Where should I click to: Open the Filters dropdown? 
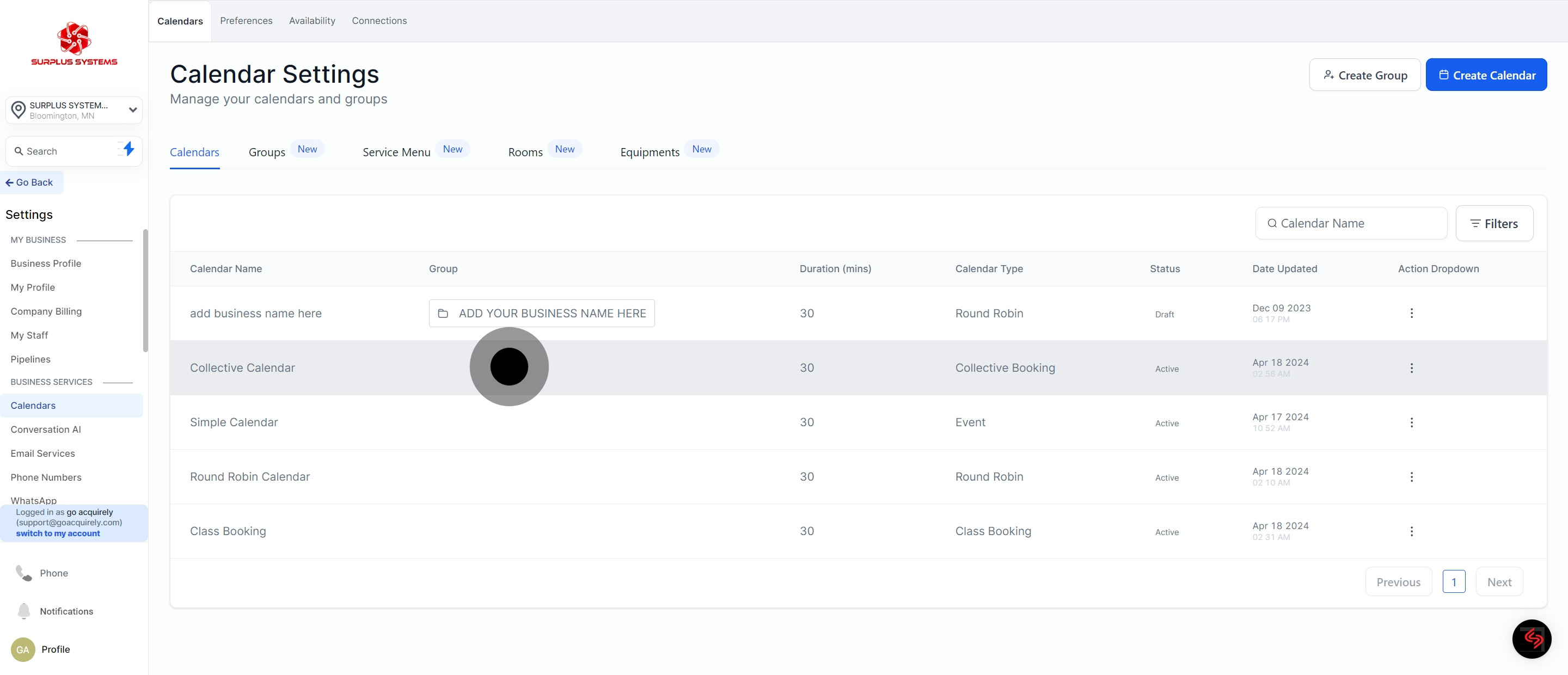point(1494,223)
